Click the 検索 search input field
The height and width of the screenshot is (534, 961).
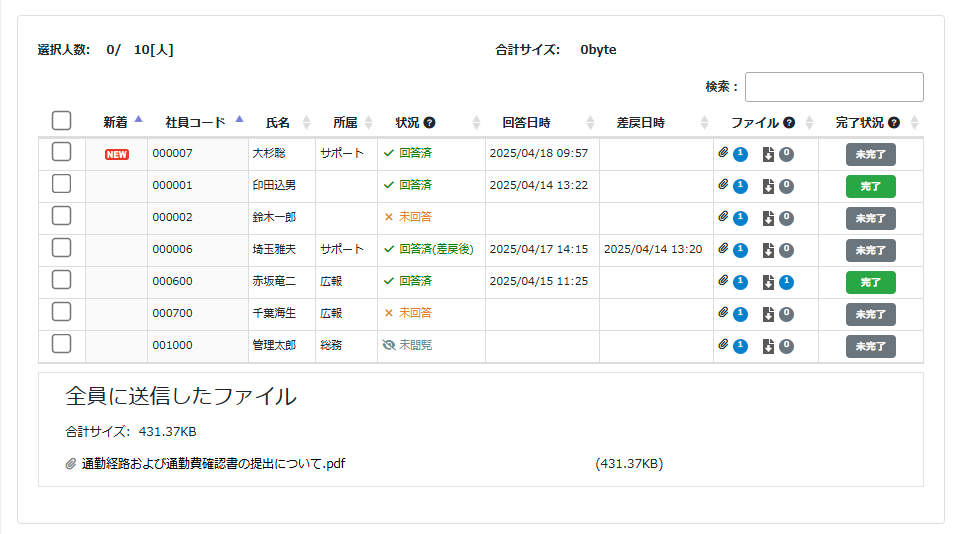[834, 87]
